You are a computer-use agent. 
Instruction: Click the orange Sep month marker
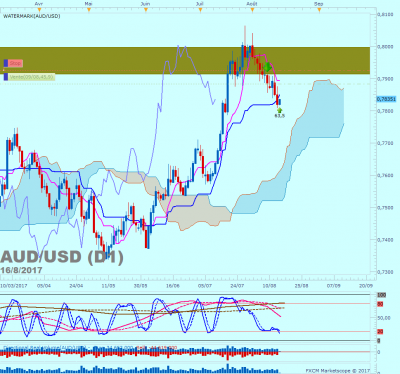tap(319, 10)
